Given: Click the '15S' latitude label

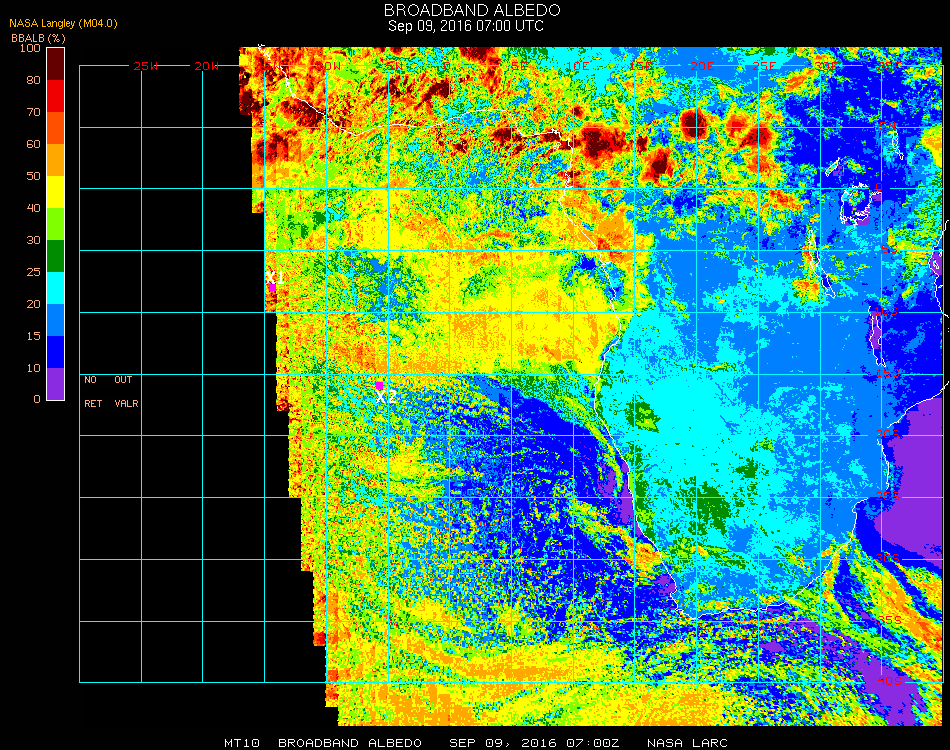Looking at the screenshot, I should pyautogui.click(x=888, y=373).
